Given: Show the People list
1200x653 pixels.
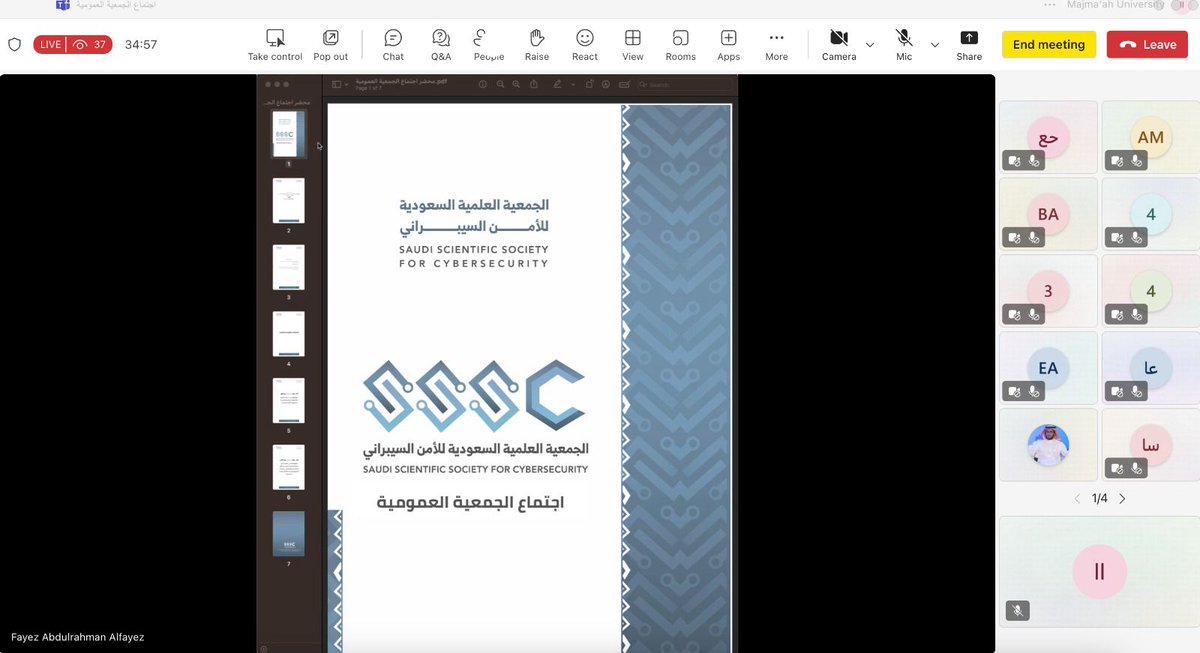Looking at the screenshot, I should point(489,45).
